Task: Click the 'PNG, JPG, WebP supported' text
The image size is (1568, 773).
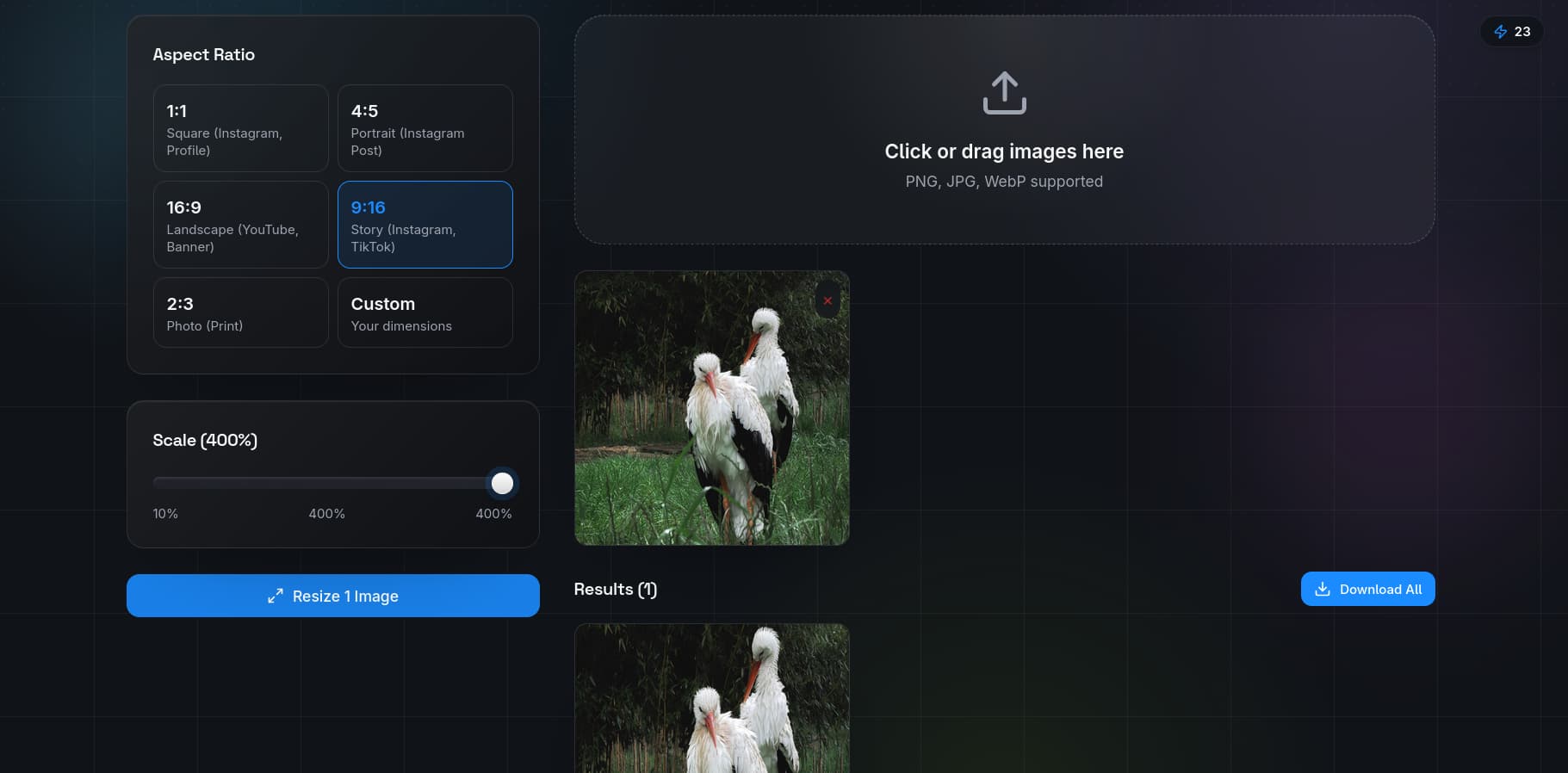Action: pyautogui.click(x=1004, y=182)
